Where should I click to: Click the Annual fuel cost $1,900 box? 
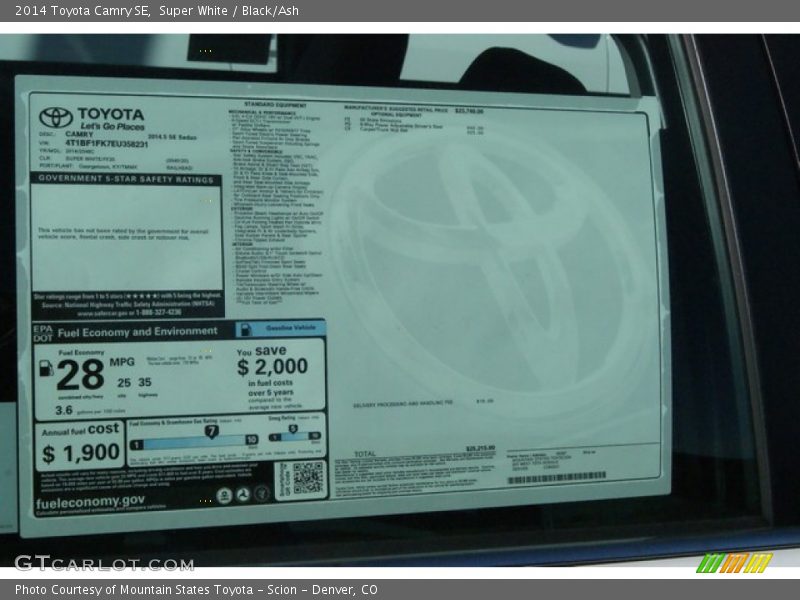(x=81, y=445)
